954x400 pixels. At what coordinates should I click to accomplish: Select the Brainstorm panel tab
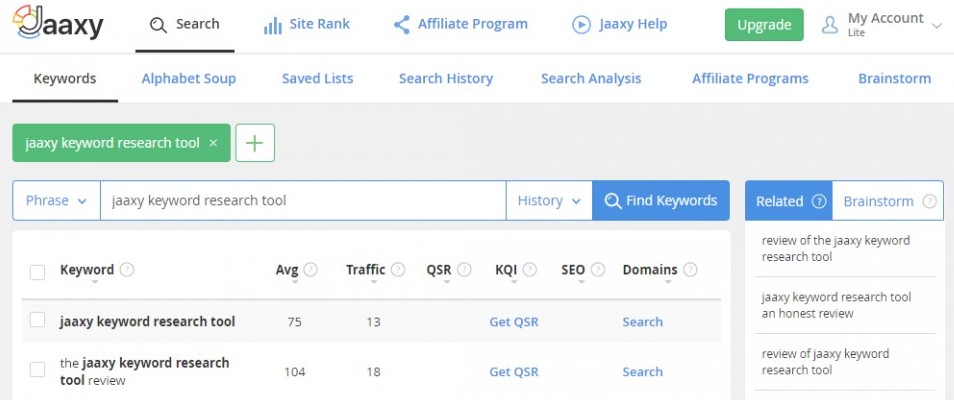pos(888,201)
